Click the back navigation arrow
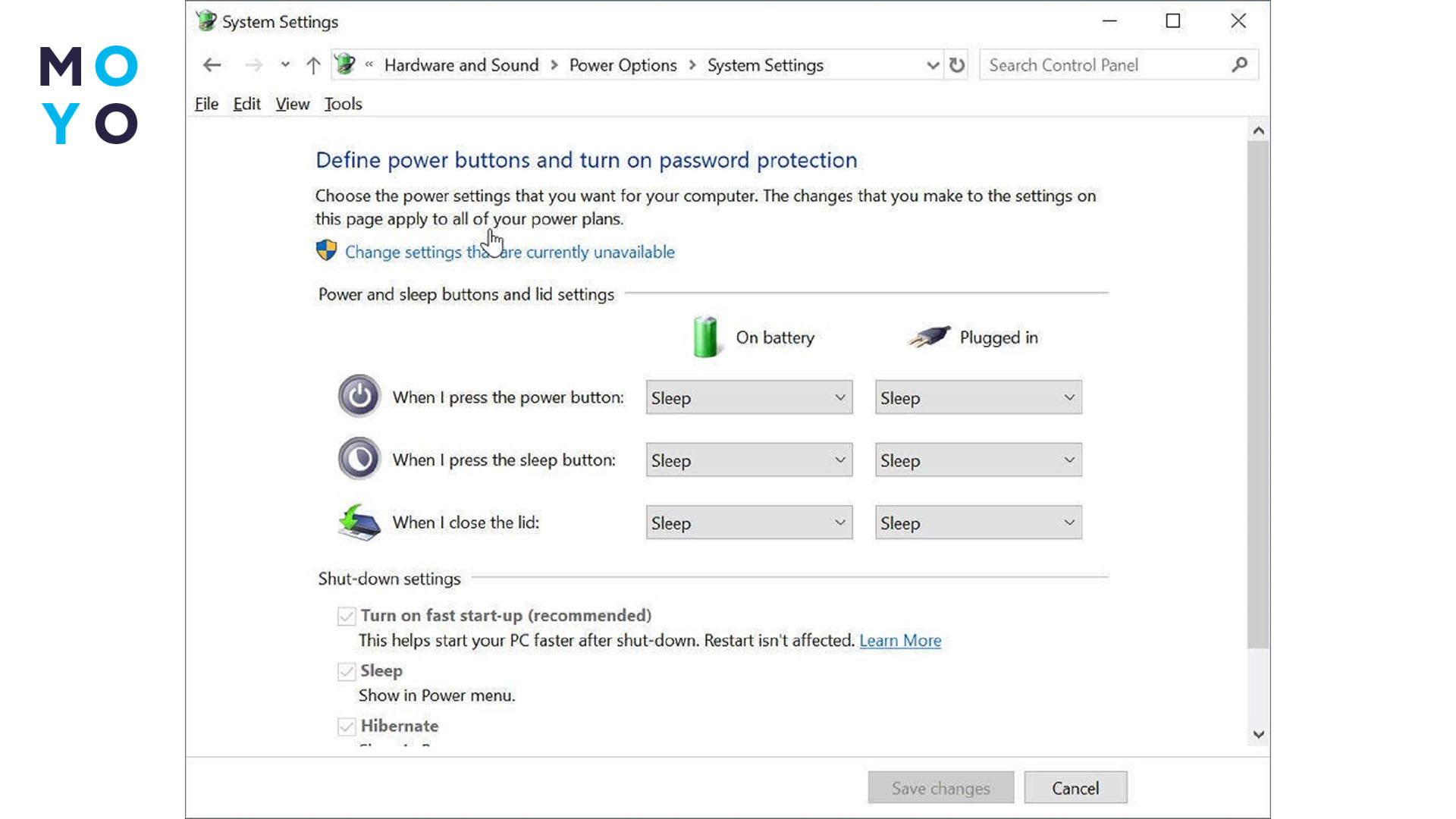 (212, 65)
